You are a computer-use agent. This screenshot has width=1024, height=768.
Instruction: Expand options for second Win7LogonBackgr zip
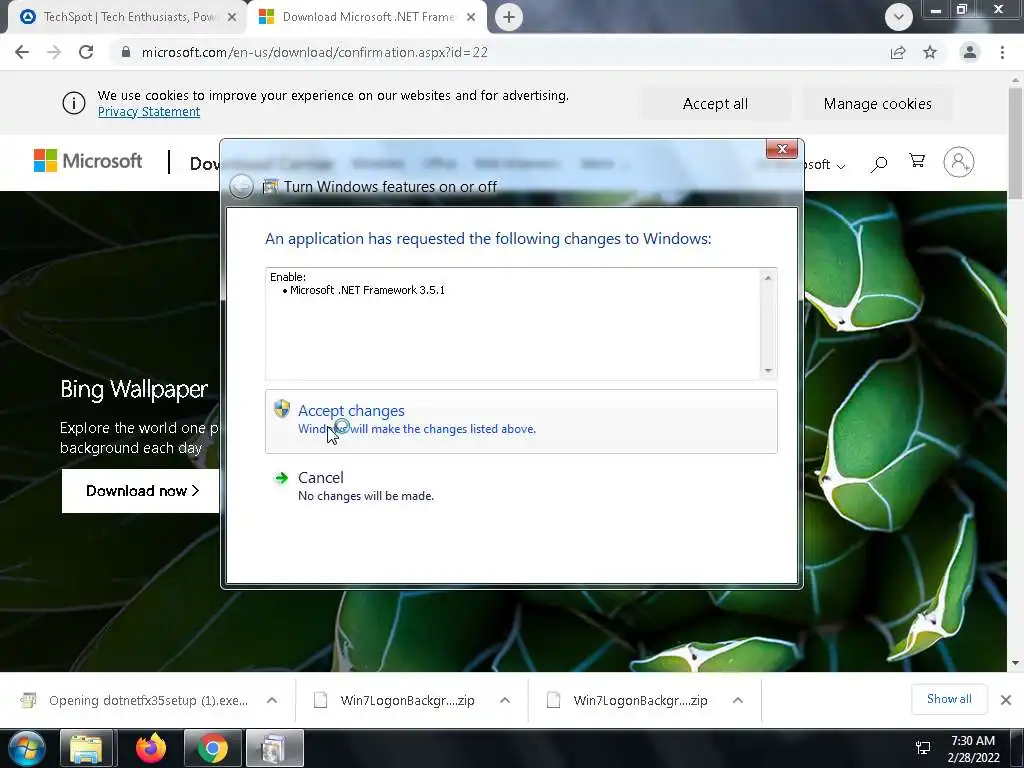pos(738,701)
